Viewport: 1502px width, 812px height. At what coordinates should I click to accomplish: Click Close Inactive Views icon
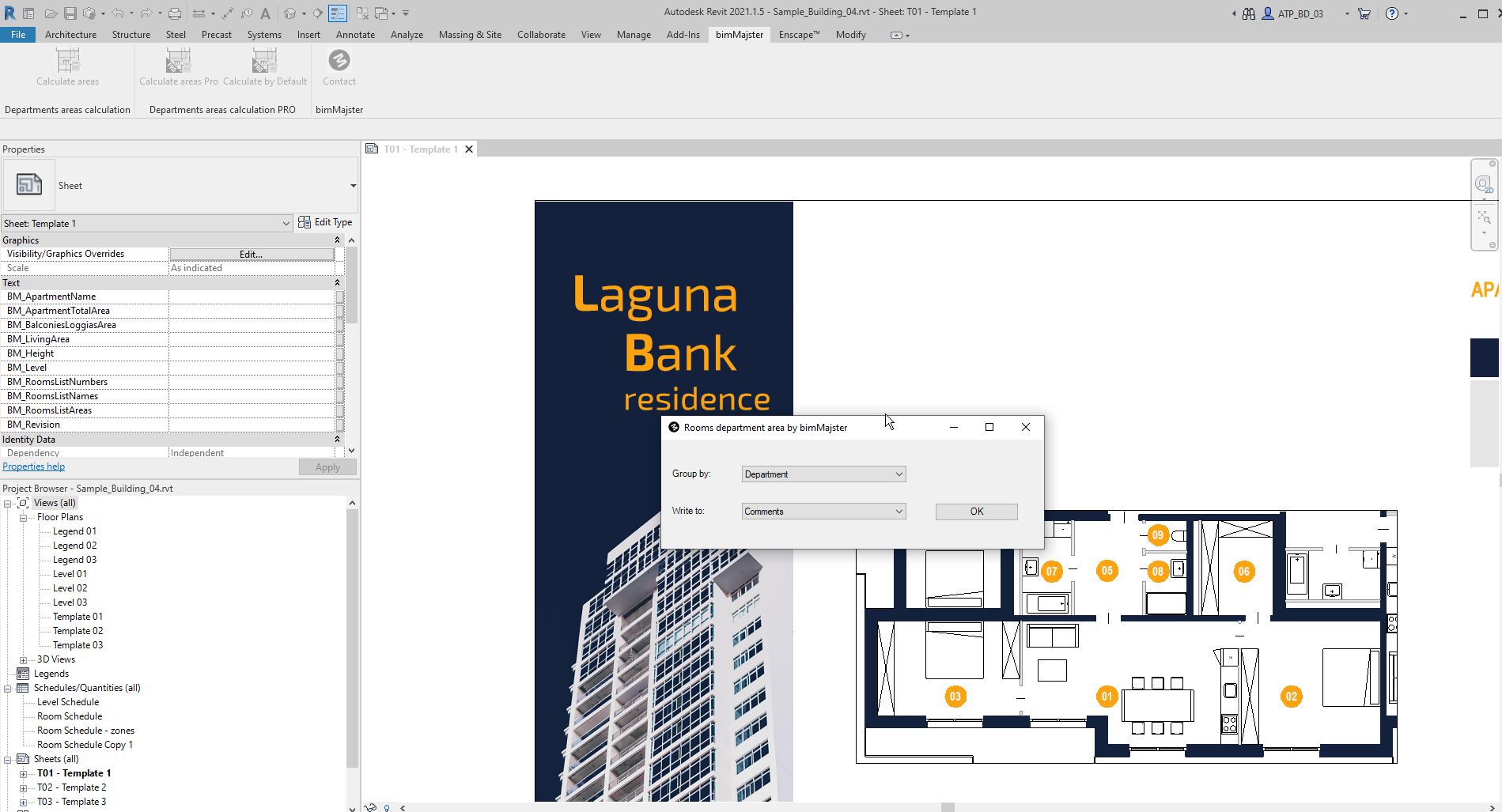pos(361,13)
